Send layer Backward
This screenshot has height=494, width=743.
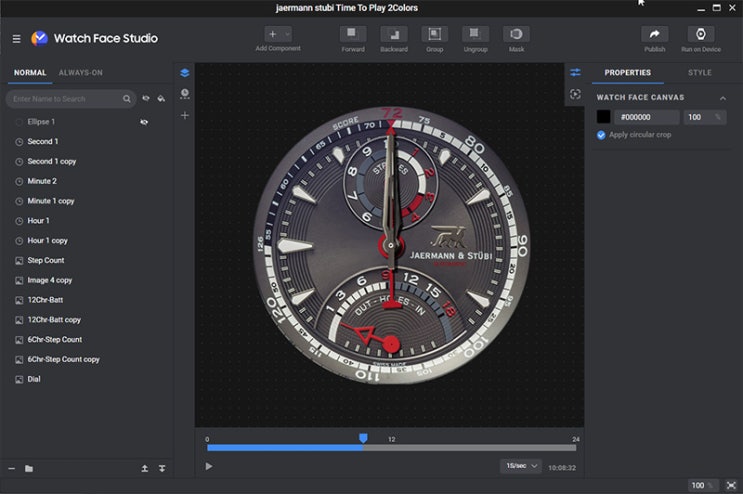point(394,34)
